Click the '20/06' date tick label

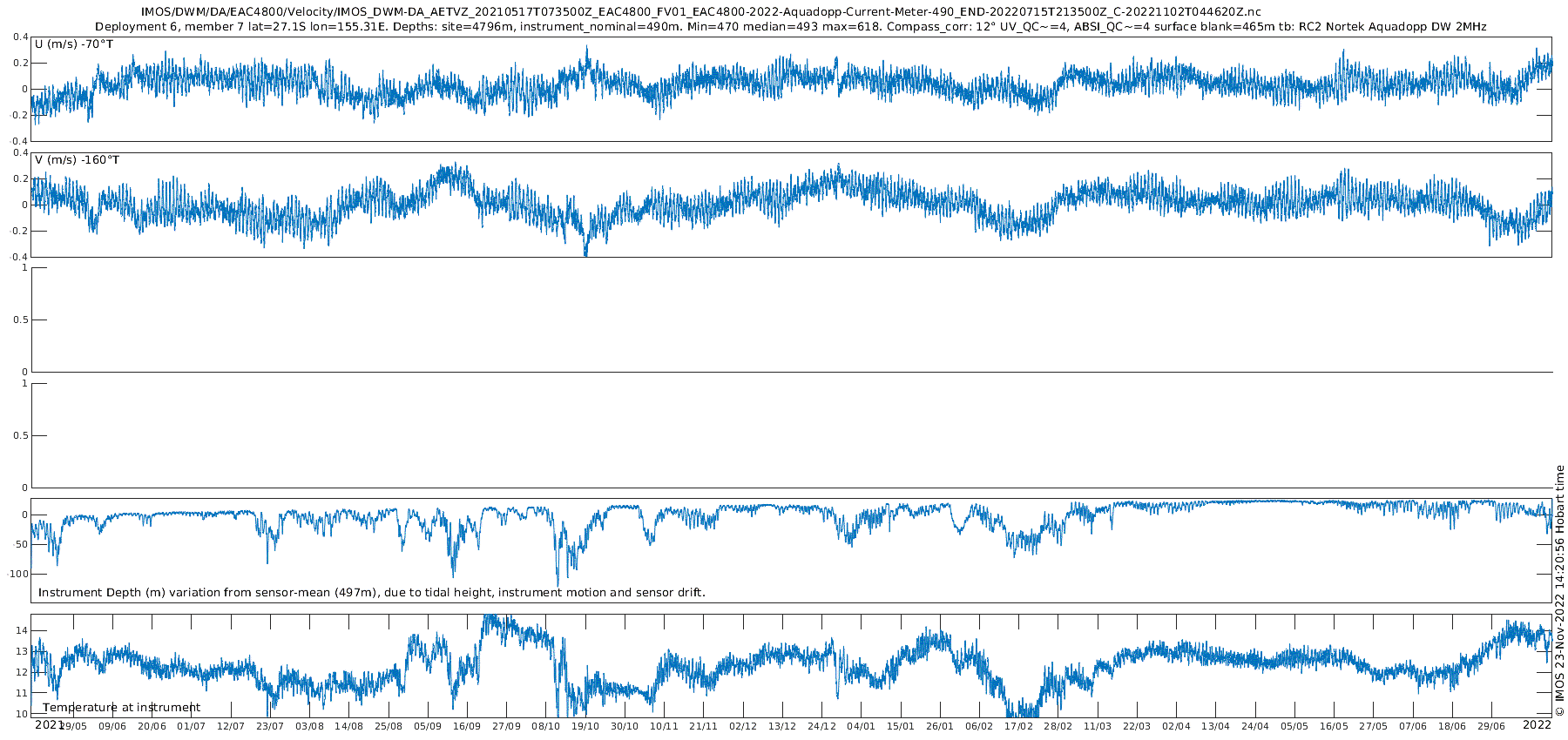pyautogui.click(x=152, y=726)
